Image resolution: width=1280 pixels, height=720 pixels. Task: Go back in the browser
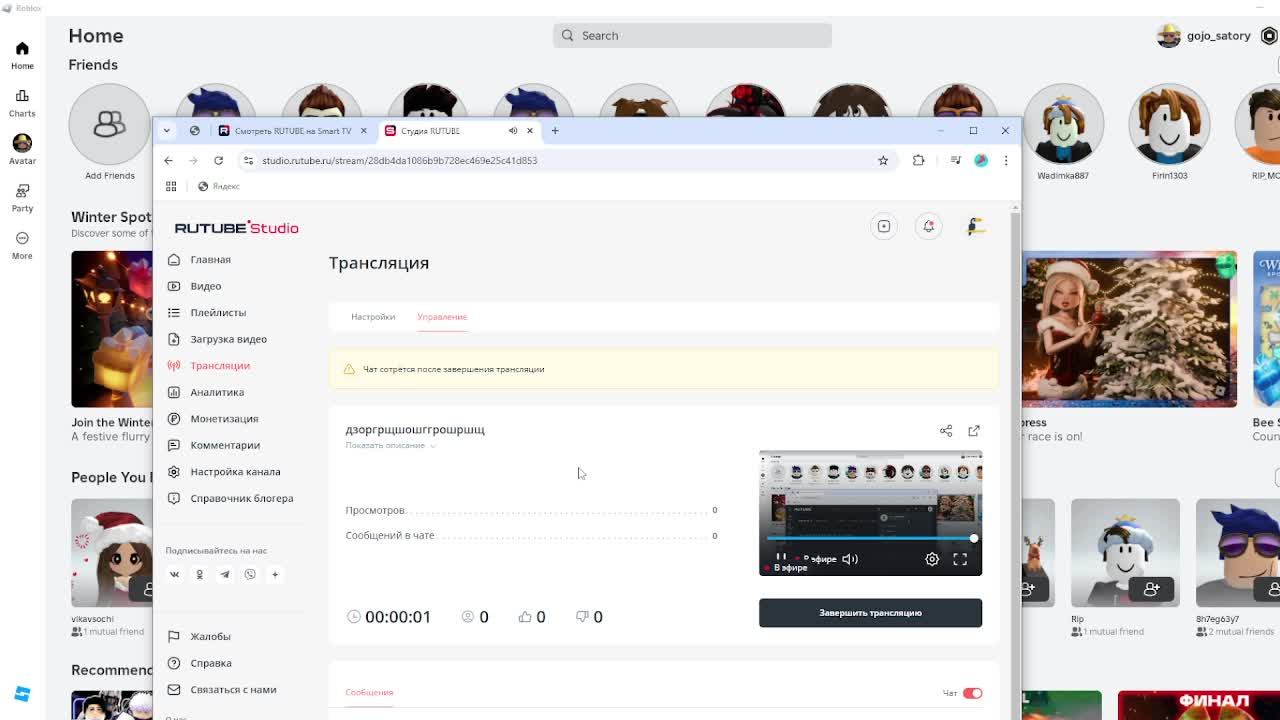click(168, 160)
